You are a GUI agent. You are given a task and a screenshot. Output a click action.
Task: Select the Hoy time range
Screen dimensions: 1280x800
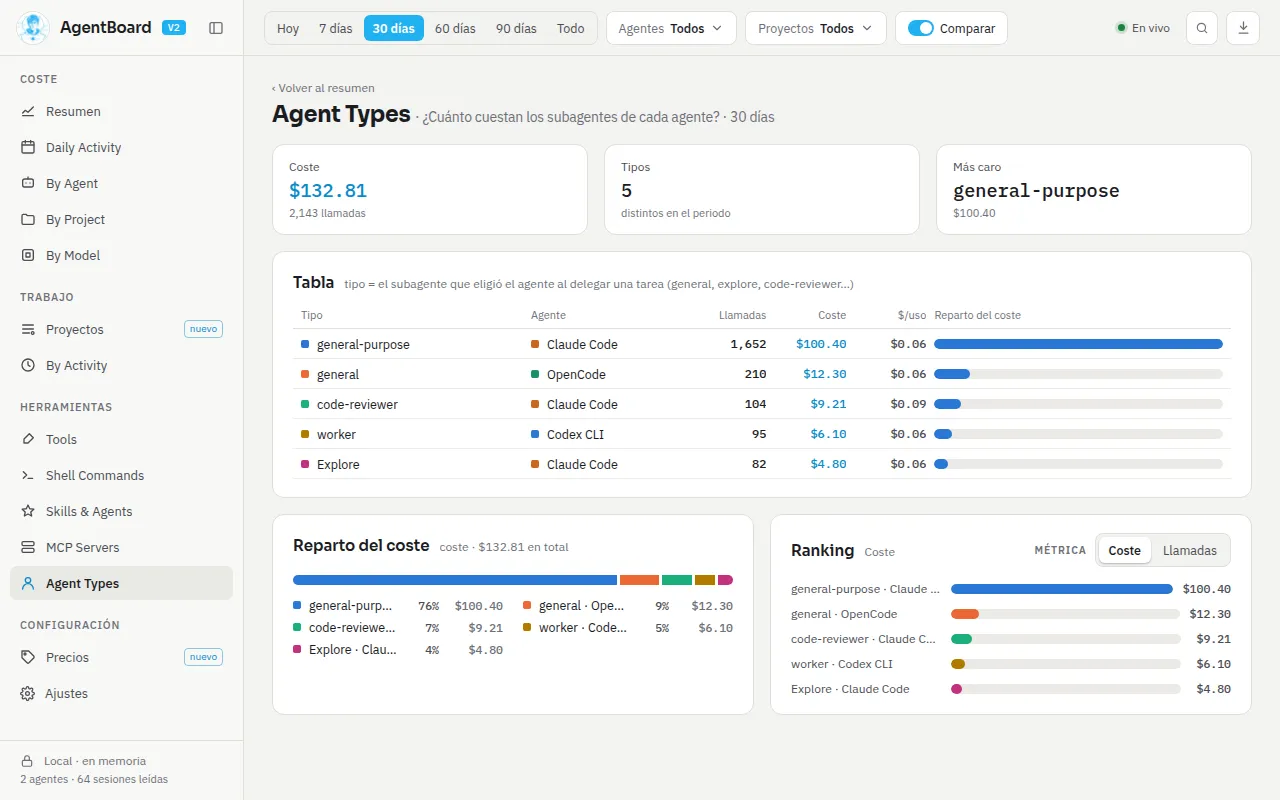(288, 28)
